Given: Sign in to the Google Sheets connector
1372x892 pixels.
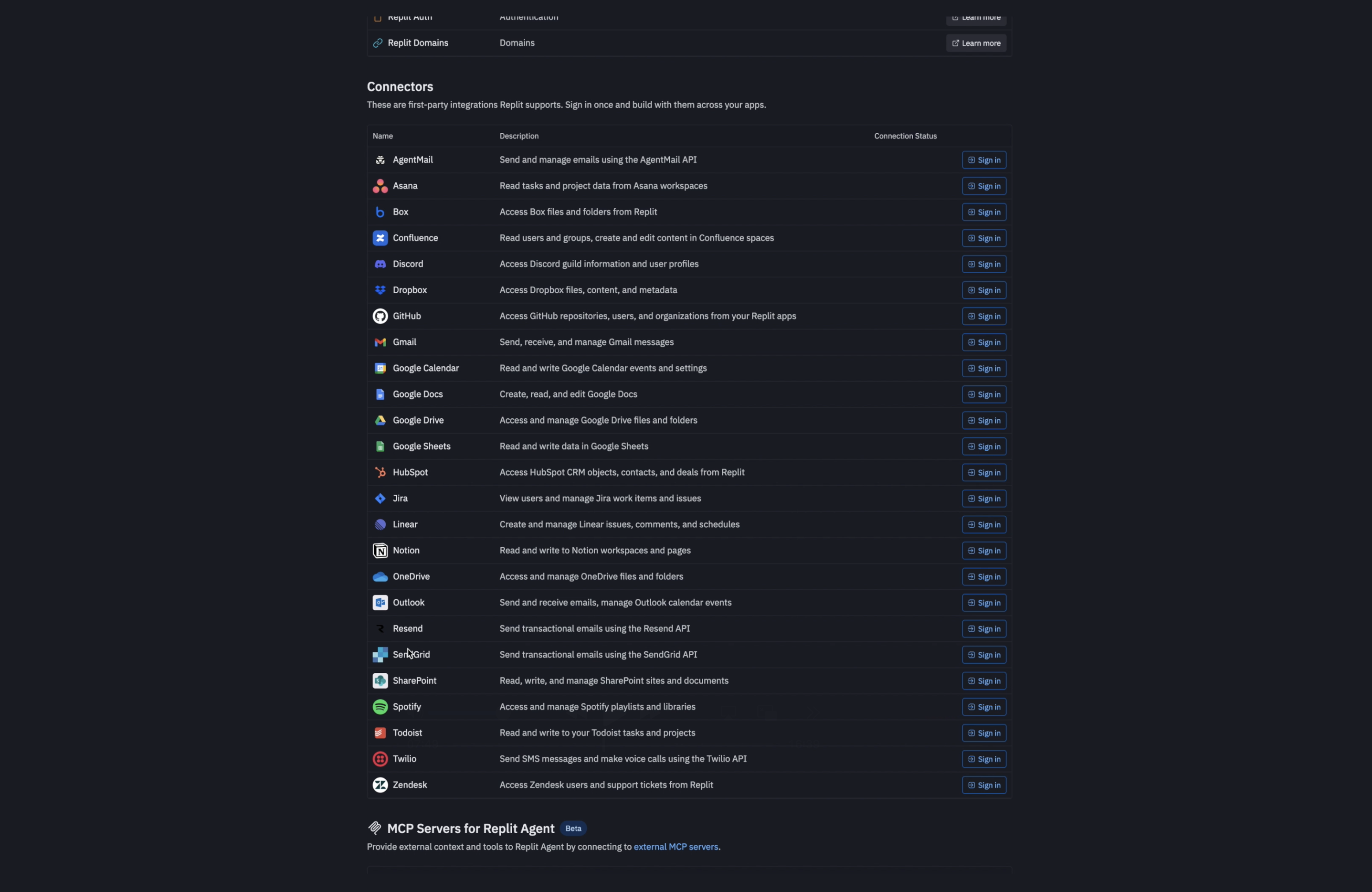Looking at the screenshot, I should click(x=983, y=446).
